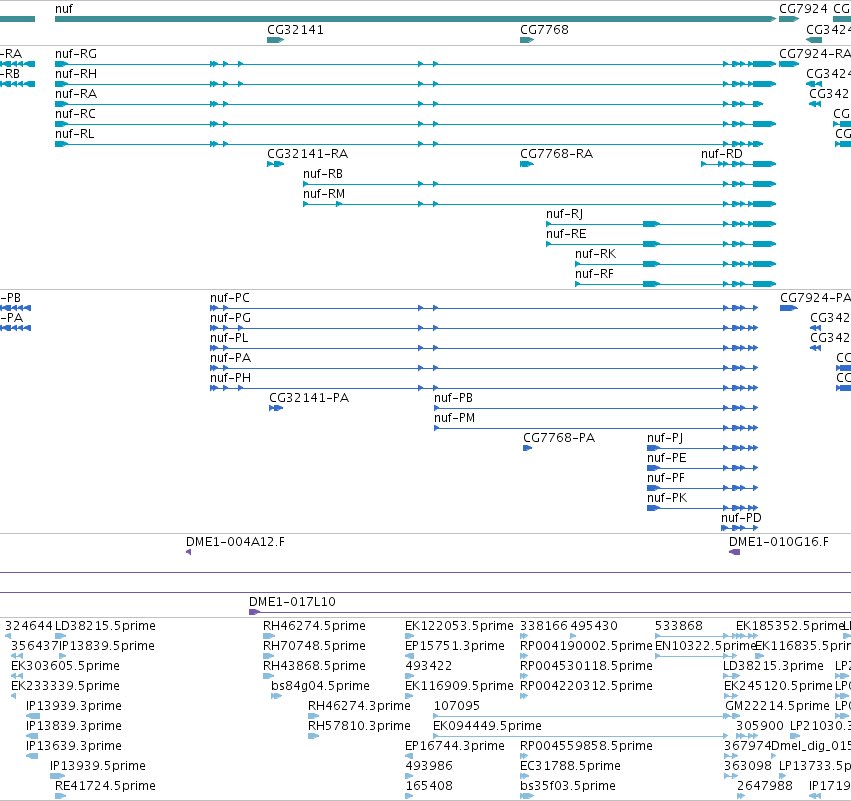Open the CG7924-PA protein label
851x801 pixels.
[x=816, y=298]
